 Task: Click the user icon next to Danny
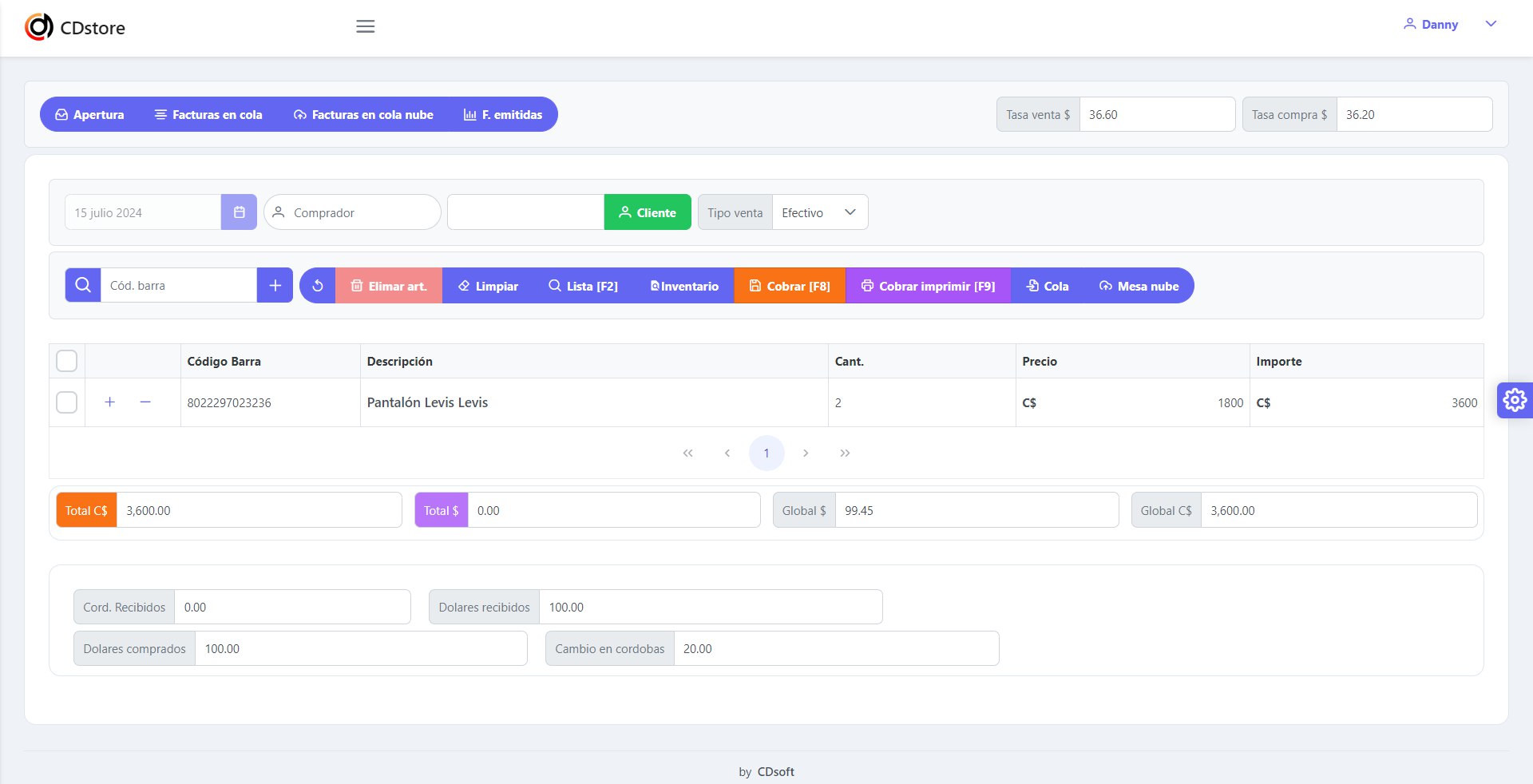(x=1408, y=24)
